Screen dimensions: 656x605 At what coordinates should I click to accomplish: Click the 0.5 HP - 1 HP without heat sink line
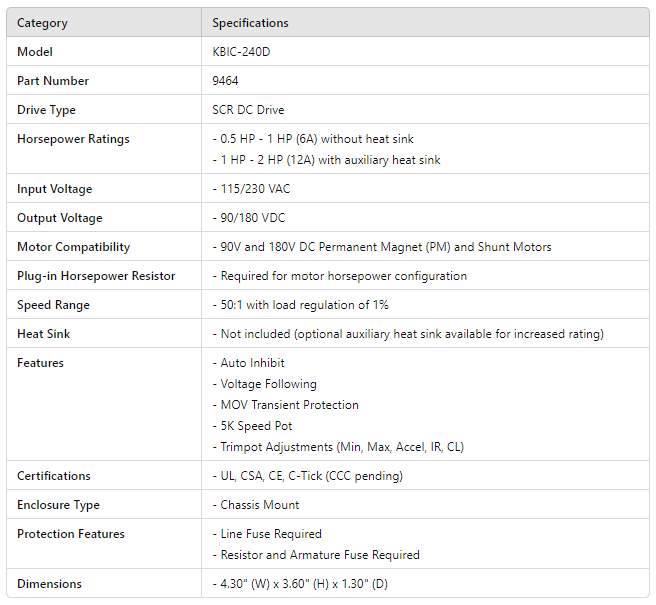coord(313,139)
